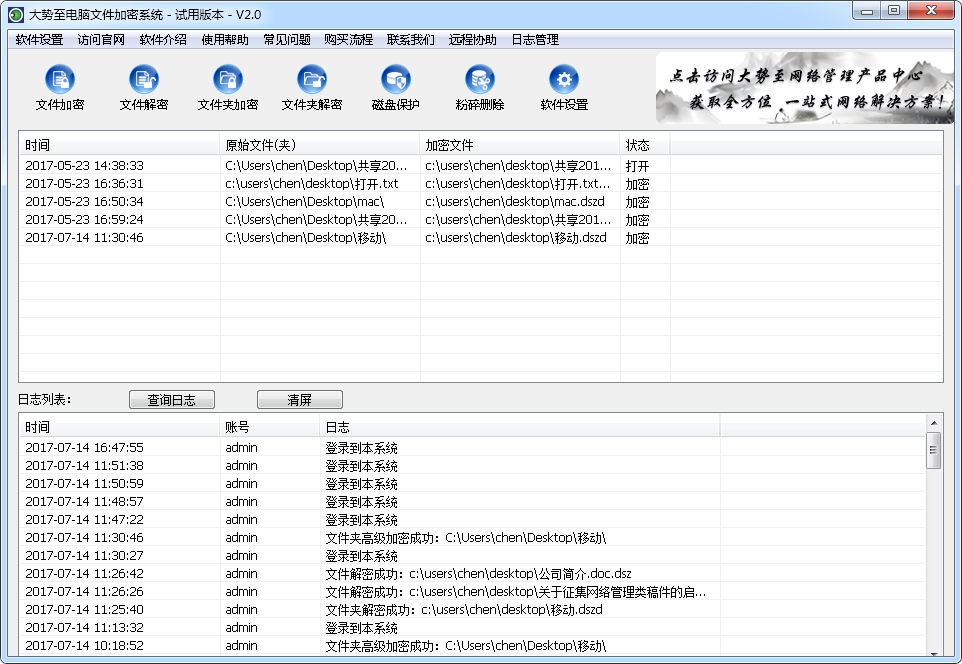Click the program icon in the title bar
Image resolution: width=962 pixels, height=664 pixels.
point(15,12)
